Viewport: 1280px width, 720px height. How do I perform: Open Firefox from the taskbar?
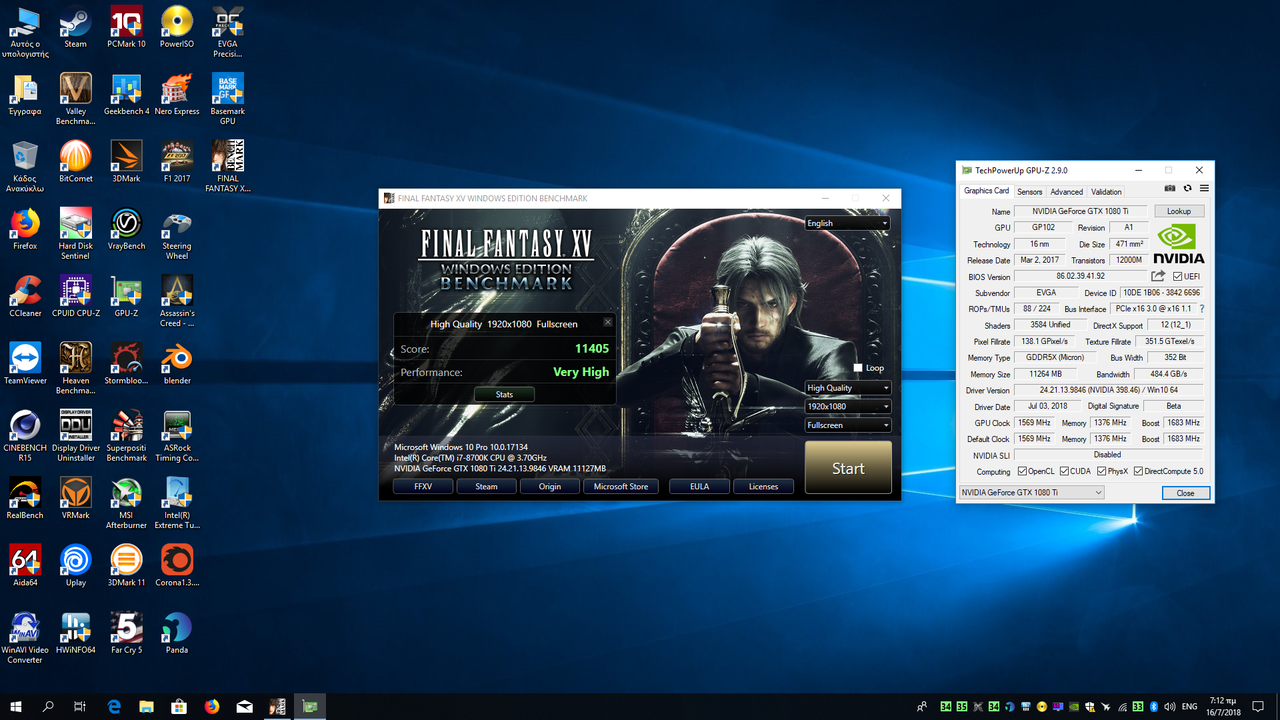[x=211, y=706]
